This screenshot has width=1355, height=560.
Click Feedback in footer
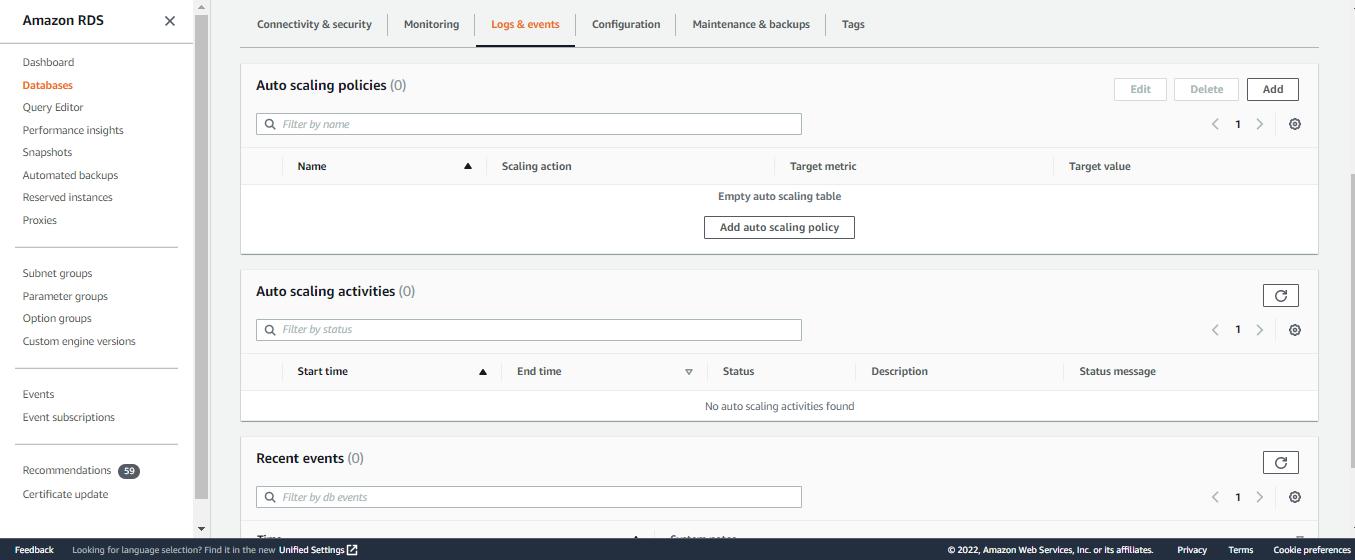pos(34,550)
